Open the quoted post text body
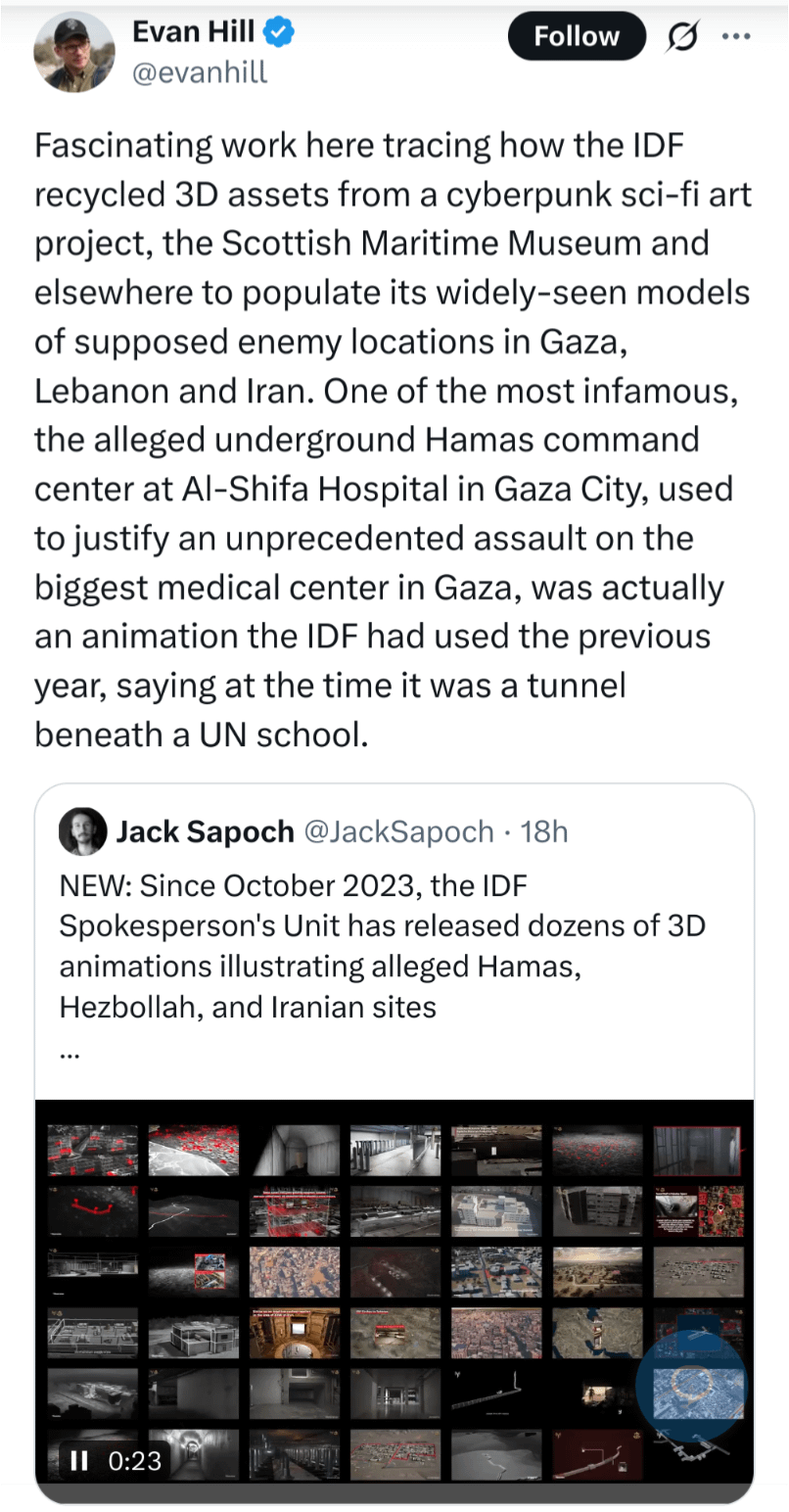789x1512 pixels. click(x=383, y=946)
